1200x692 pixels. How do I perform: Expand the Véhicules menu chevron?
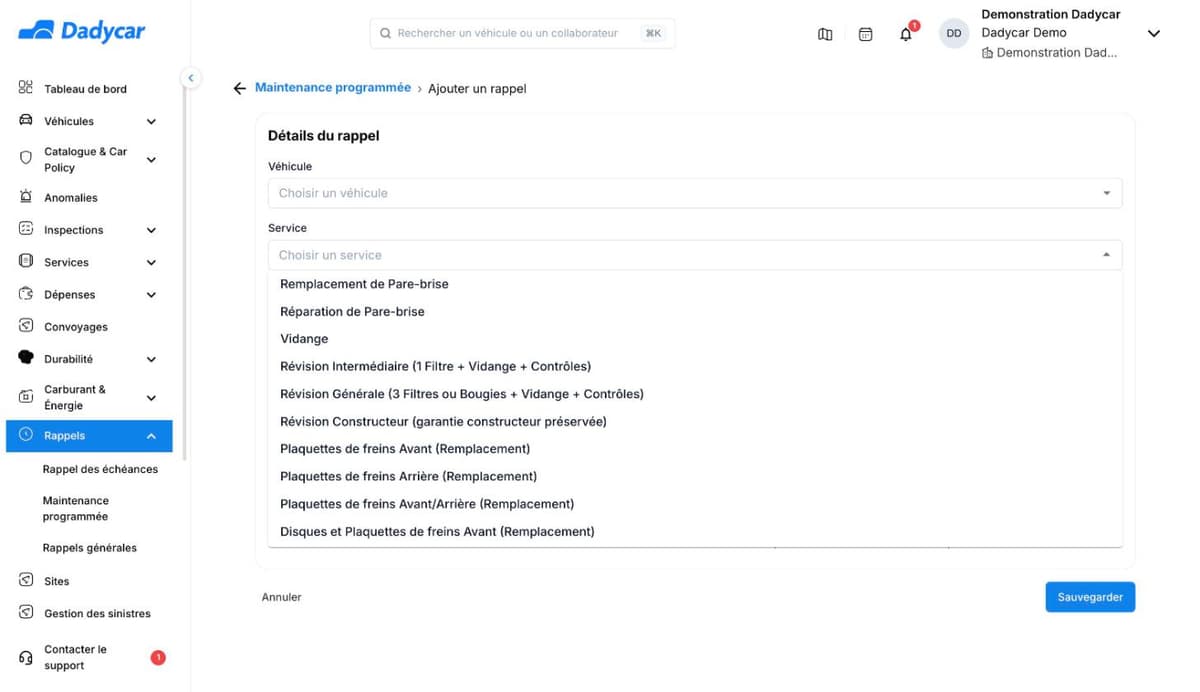coord(151,122)
